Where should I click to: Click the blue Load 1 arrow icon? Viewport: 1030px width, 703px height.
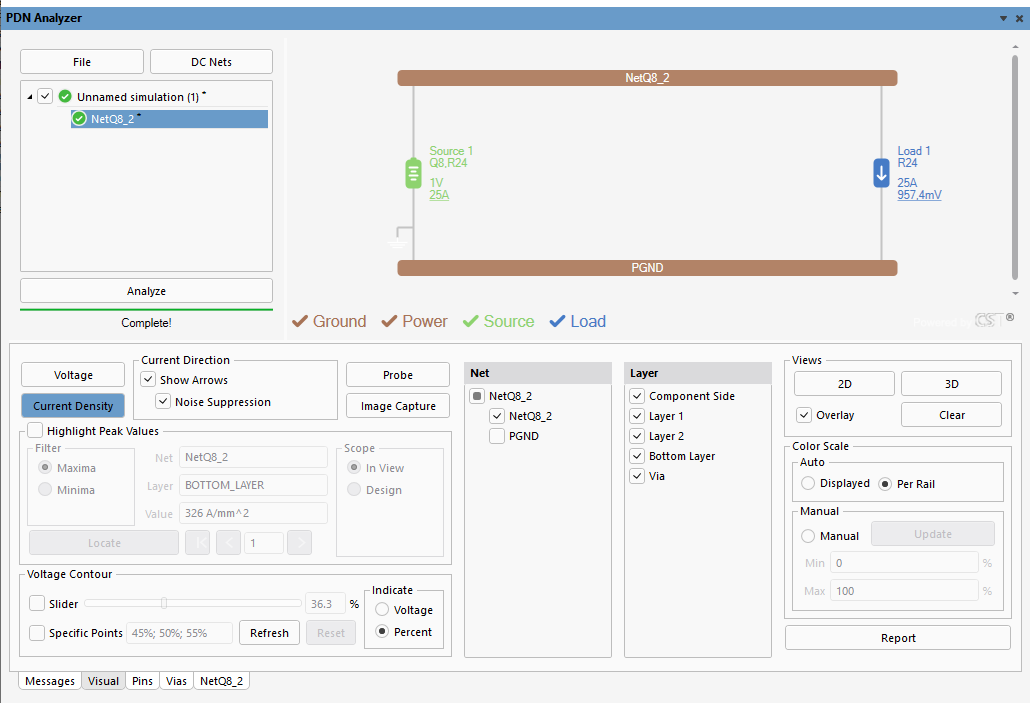[882, 173]
